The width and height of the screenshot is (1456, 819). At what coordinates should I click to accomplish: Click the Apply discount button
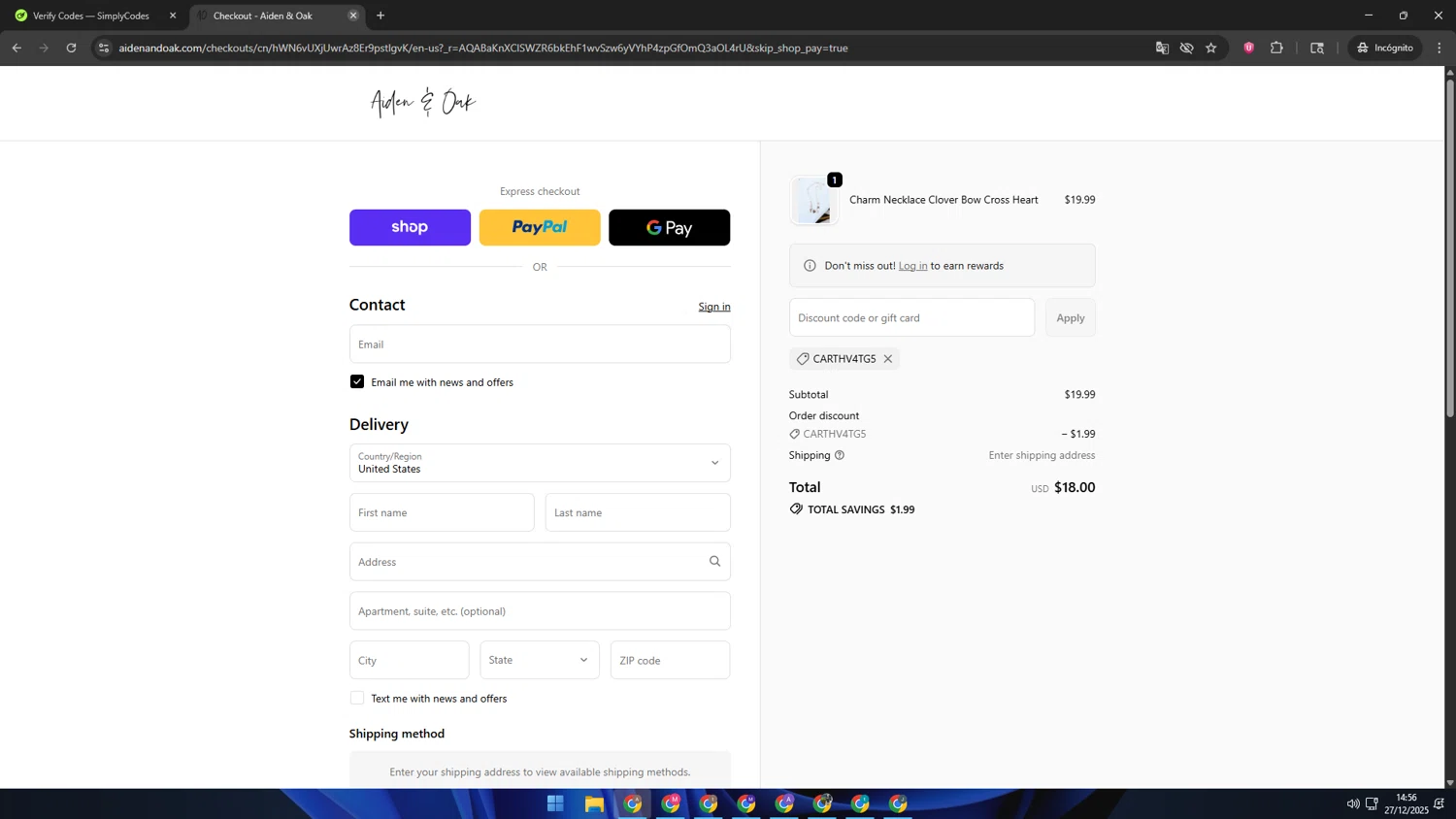coord(1071,317)
